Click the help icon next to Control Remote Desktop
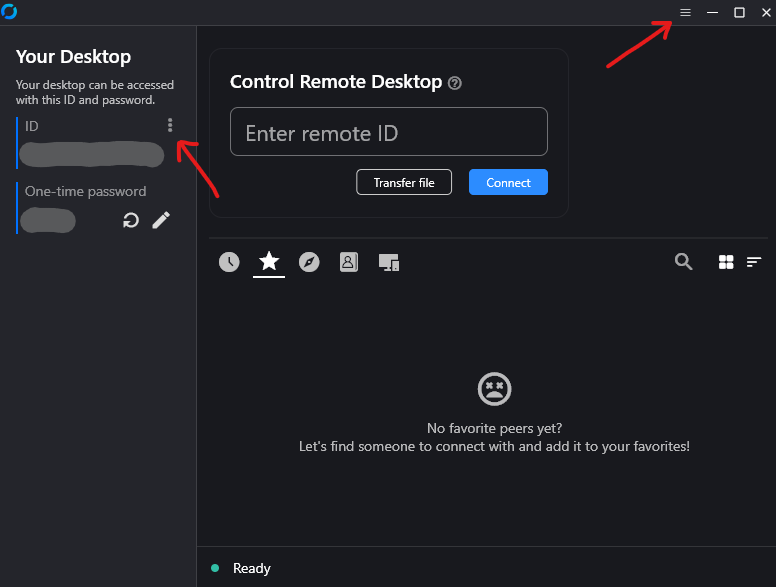 (455, 83)
